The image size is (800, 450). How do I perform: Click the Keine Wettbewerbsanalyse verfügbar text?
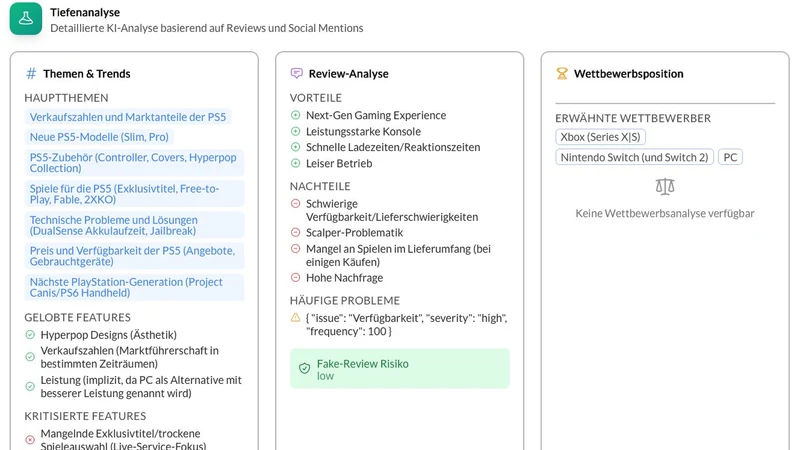[665, 213]
